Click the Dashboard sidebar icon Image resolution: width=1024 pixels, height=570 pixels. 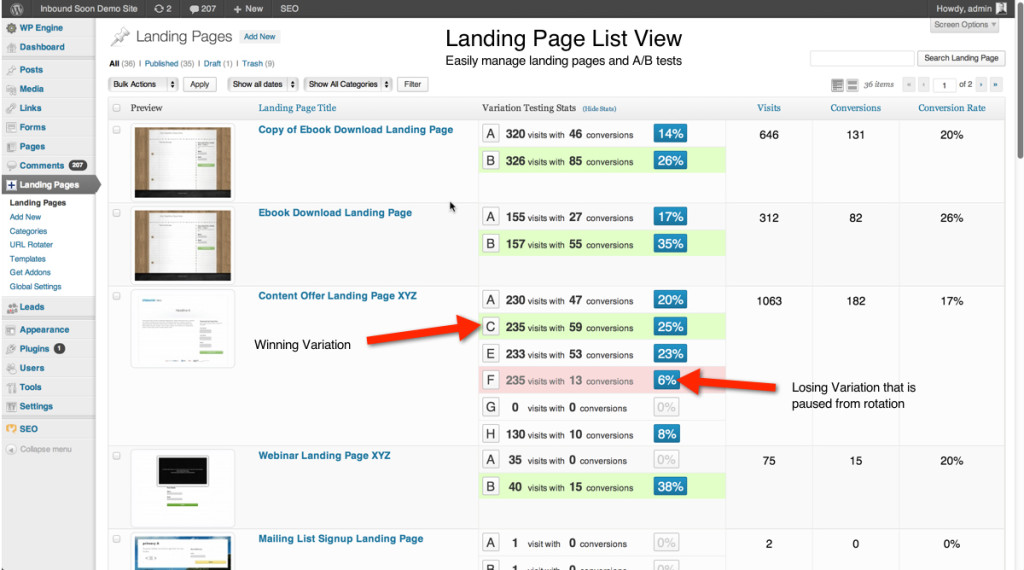click(11, 47)
